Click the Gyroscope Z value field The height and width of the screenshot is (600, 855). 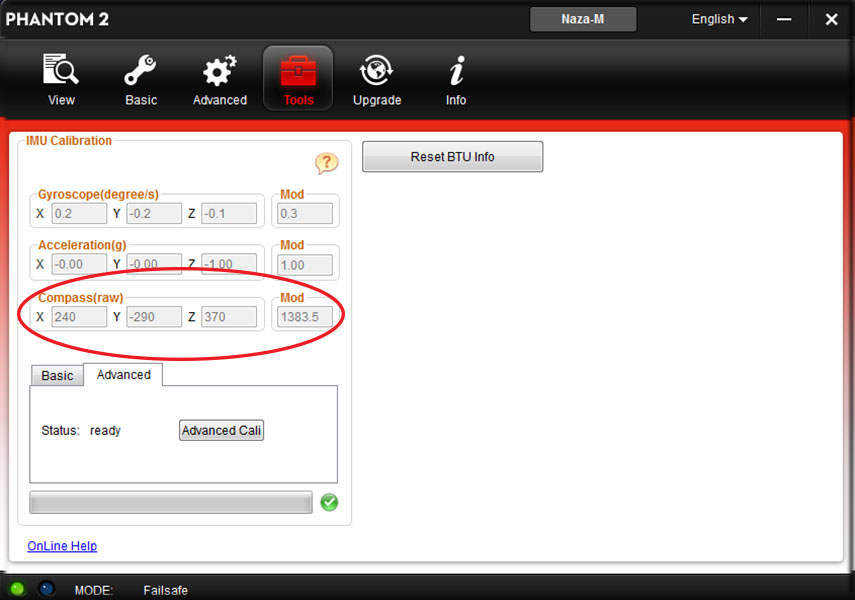(x=229, y=213)
